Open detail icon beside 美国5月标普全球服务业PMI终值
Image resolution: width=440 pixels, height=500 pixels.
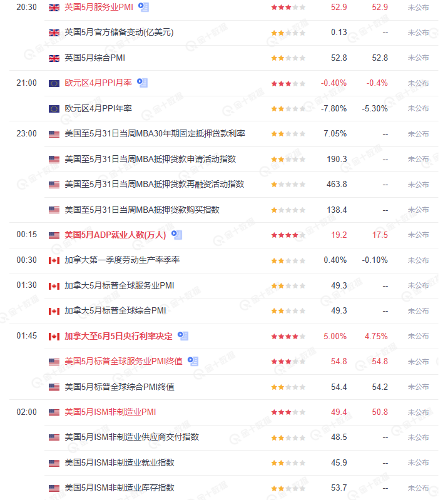pyautogui.click(x=193, y=361)
